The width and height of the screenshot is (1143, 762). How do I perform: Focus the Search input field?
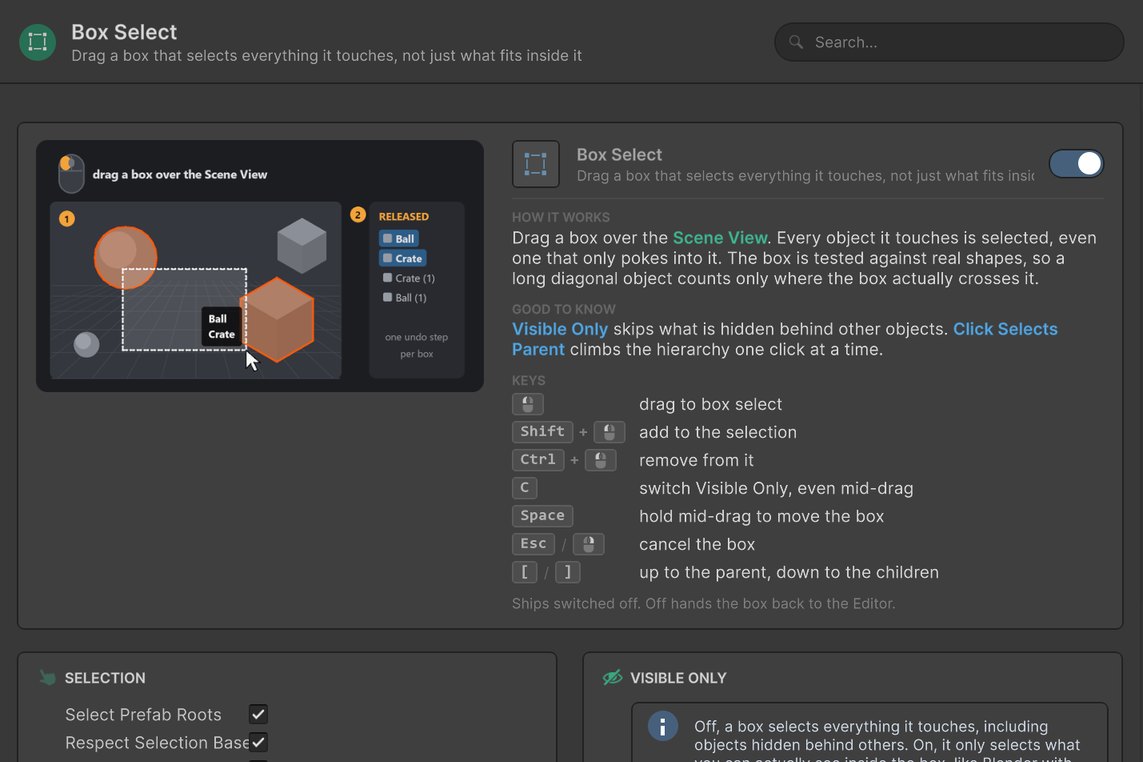coord(948,42)
